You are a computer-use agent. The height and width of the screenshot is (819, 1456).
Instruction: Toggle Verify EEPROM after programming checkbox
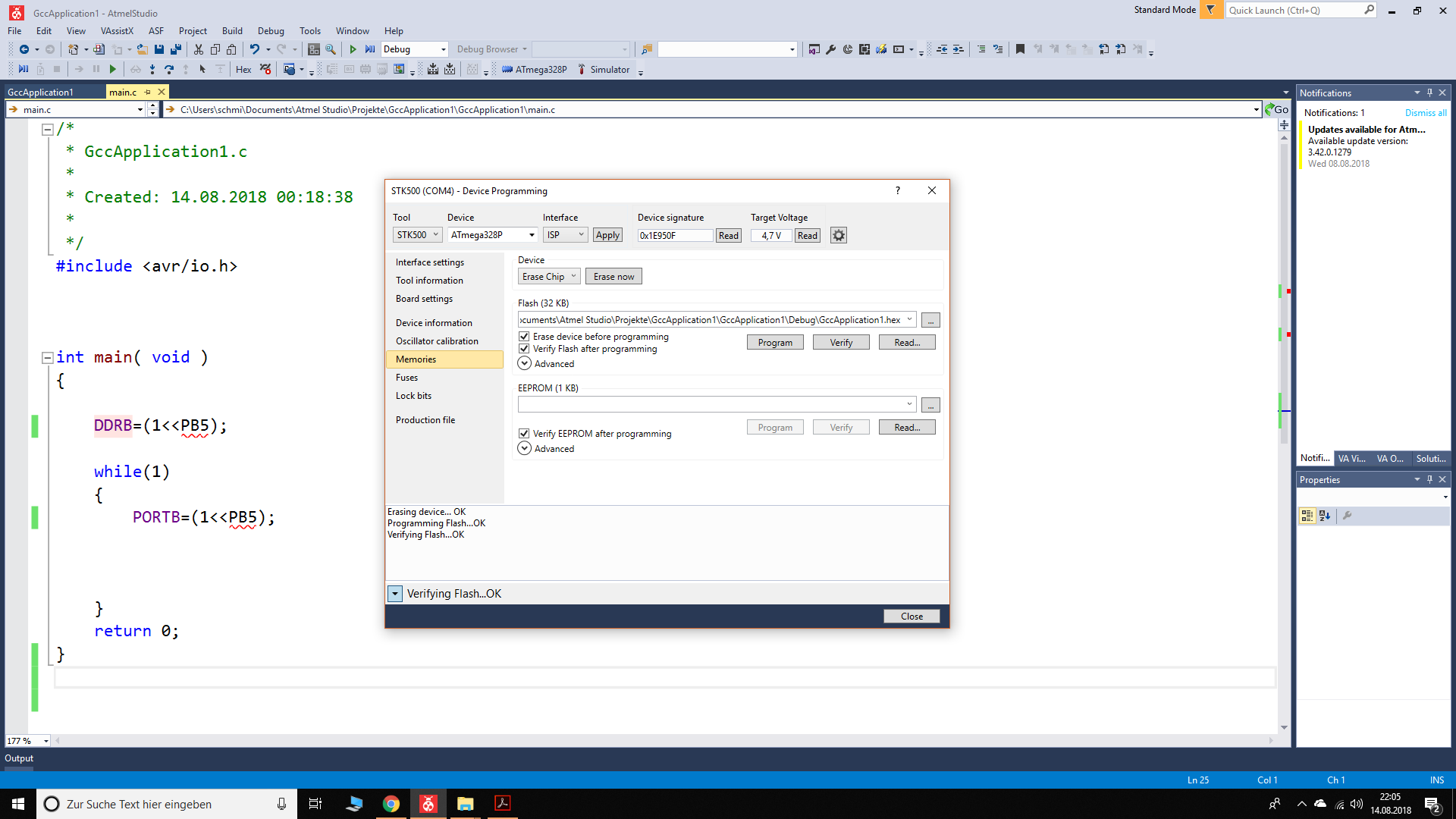(x=524, y=434)
